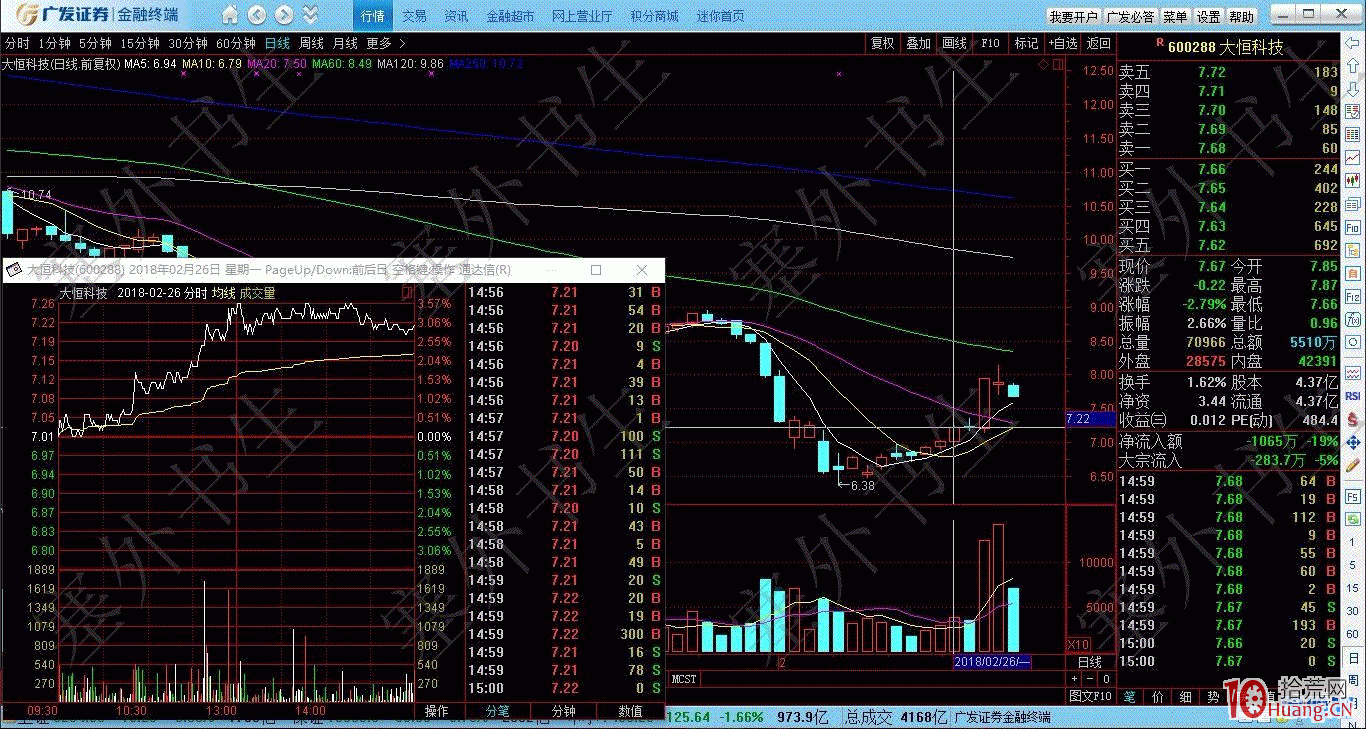Click the forward arrow navigation icon
1366x729 pixels.
284,15
